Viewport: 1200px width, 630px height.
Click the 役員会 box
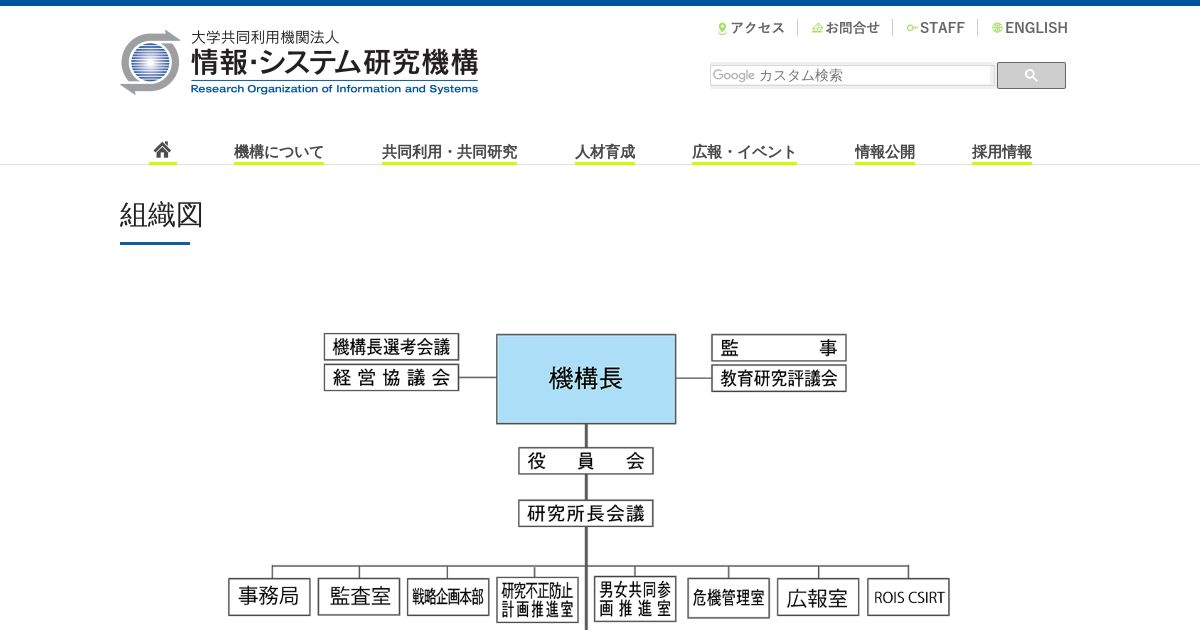586,461
